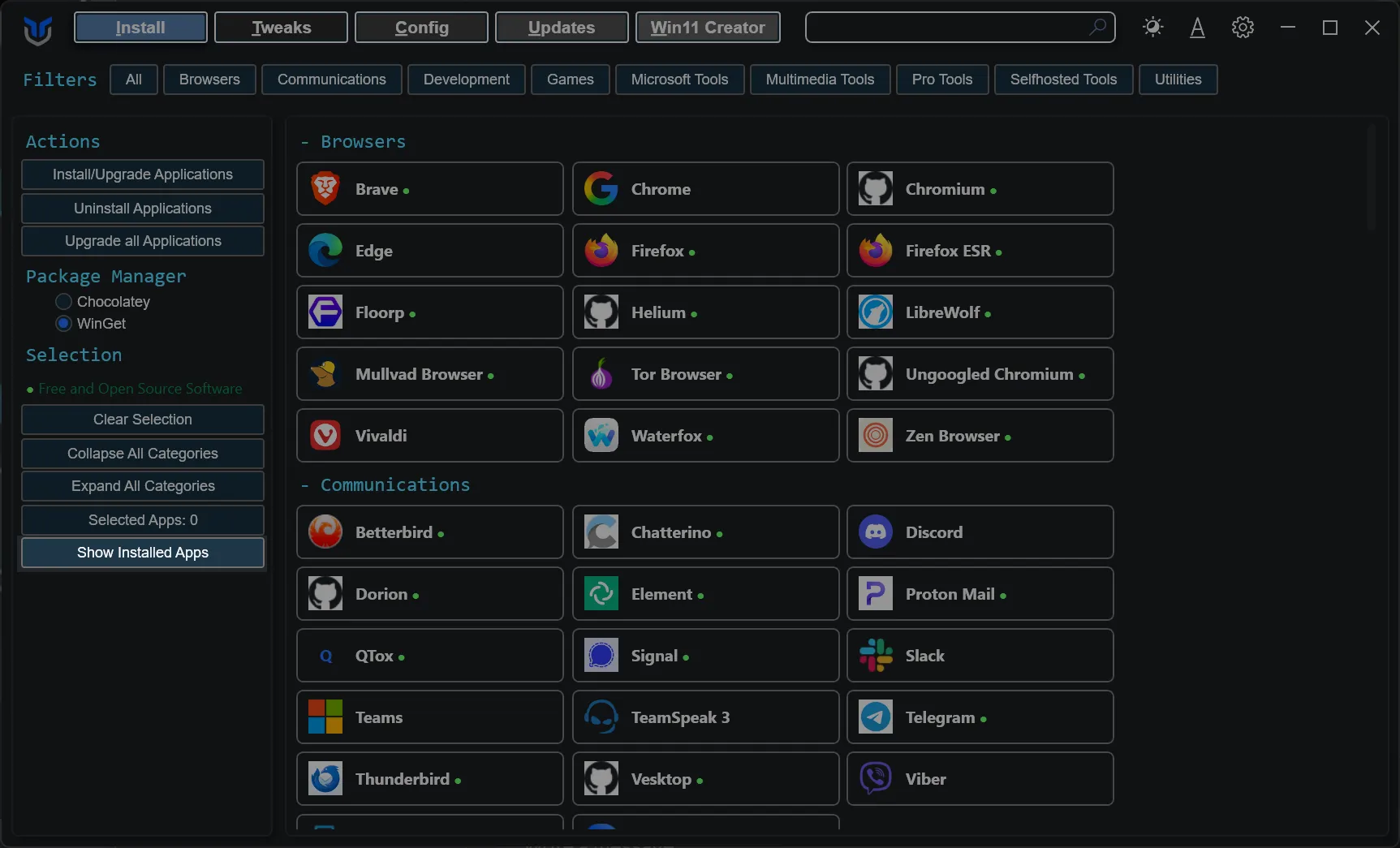Click the Edge browser icon
This screenshot has width=1400, height=848.
(325, 251)
